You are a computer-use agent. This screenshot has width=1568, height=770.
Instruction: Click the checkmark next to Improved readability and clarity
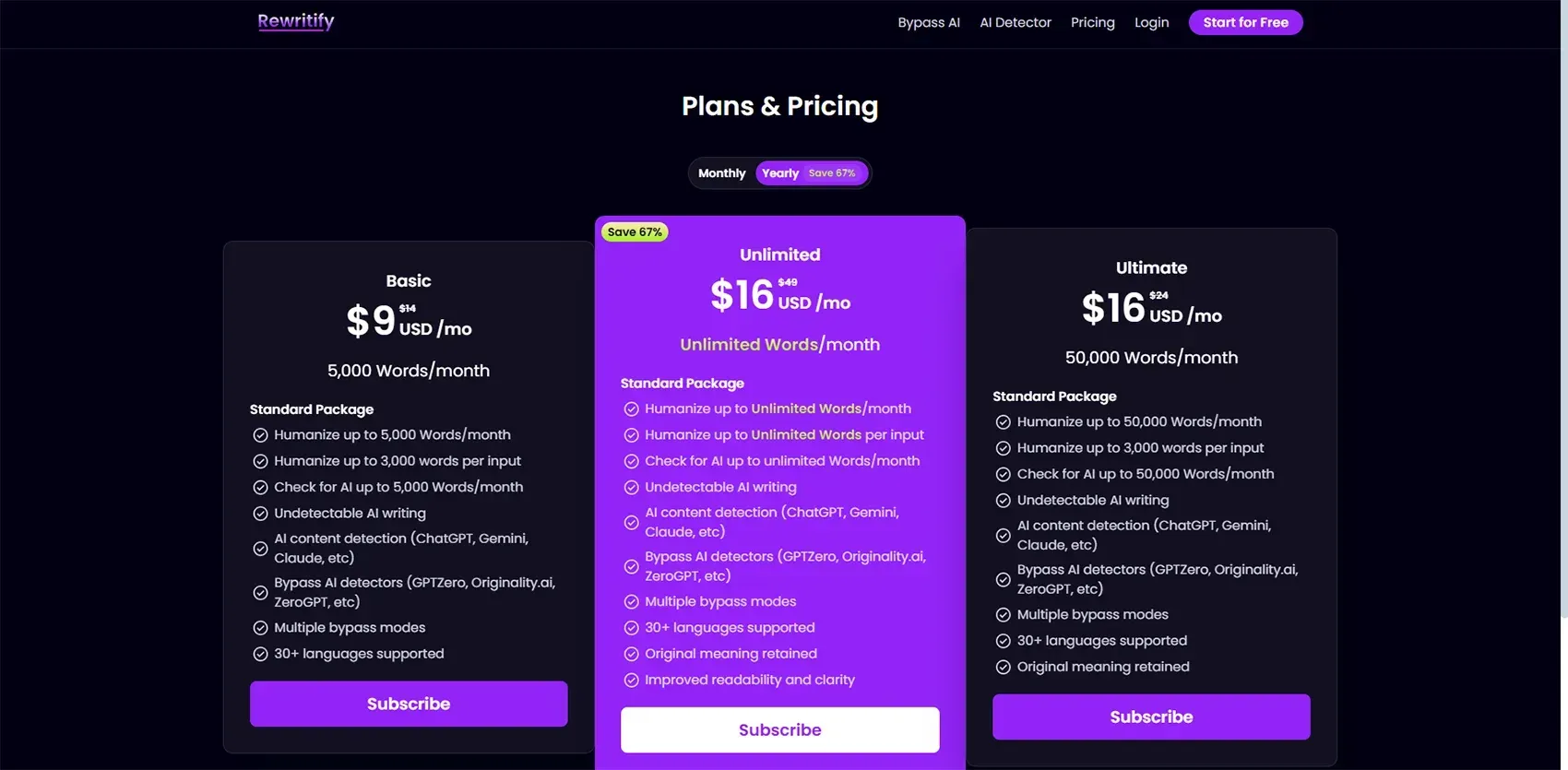[x=631, y=680]
